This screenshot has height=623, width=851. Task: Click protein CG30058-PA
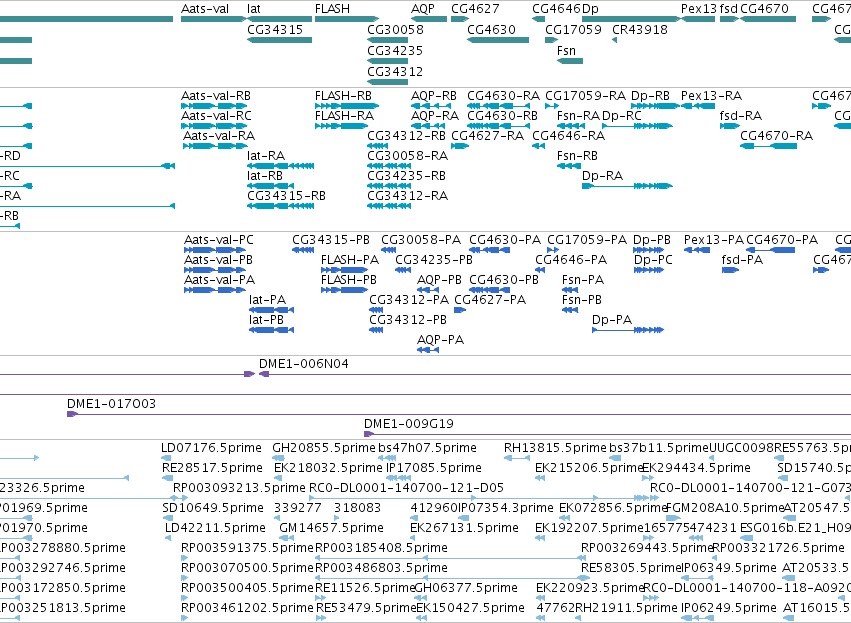point(421,240)
